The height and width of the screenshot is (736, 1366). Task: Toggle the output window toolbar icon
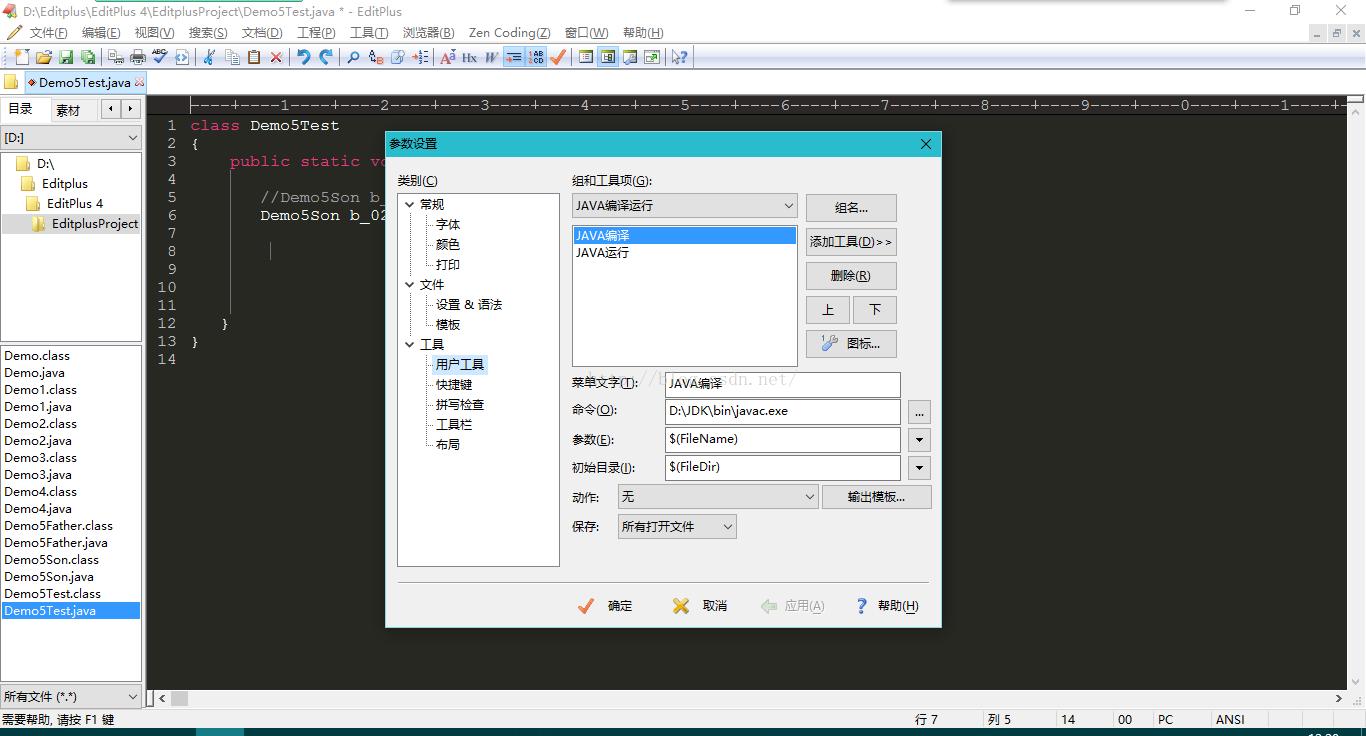(630, 57)
